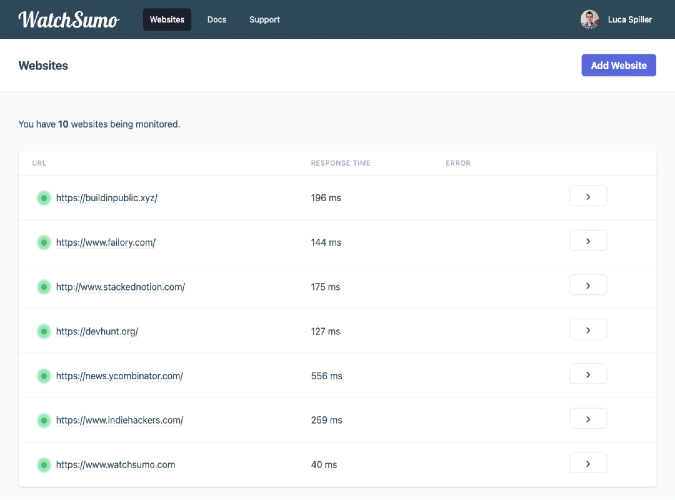Image resolution: width=675 pixels, height=500 pixels.
Task: Open the https://devhunt.org/ link
Action: 97,331
